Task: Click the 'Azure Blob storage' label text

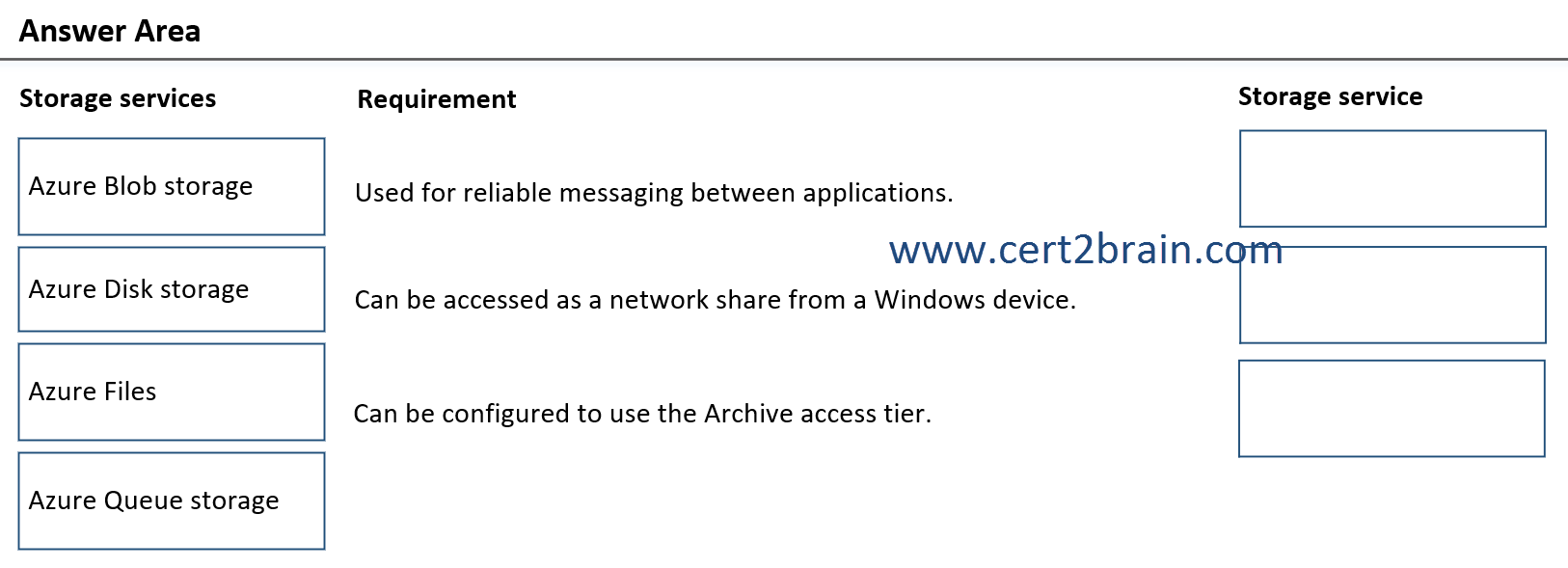Action: tap(141, 186)
